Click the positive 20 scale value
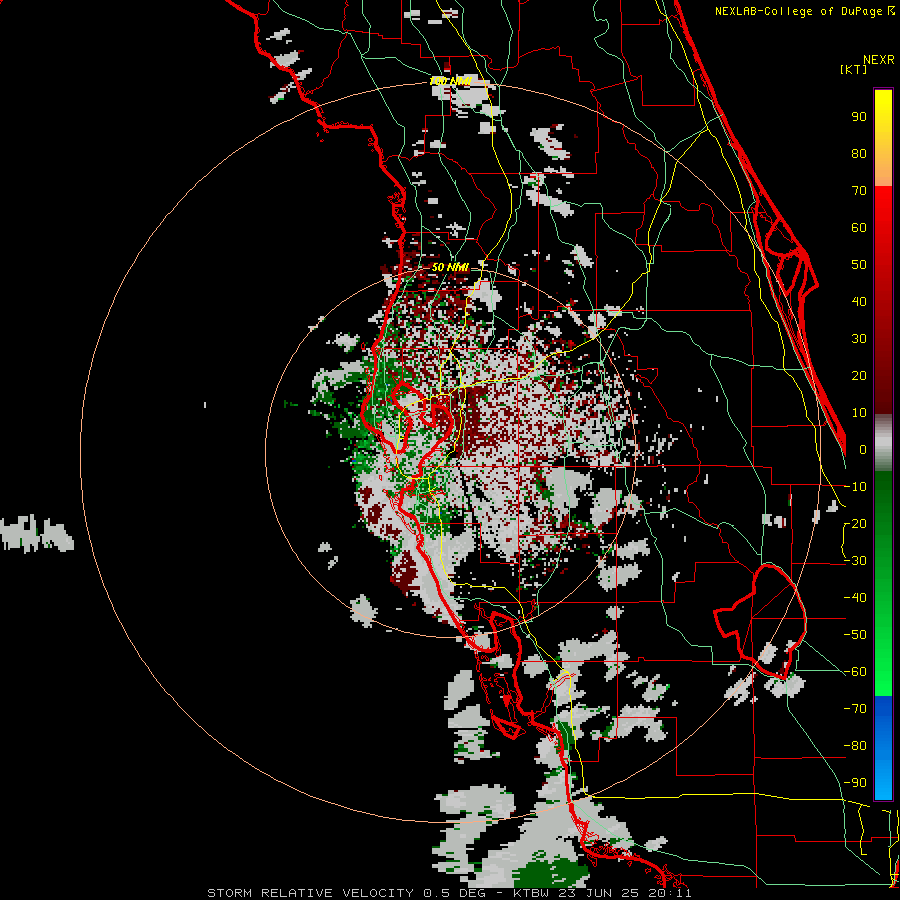Viewport: 900px width, 900px height. (x=859, y=376)
